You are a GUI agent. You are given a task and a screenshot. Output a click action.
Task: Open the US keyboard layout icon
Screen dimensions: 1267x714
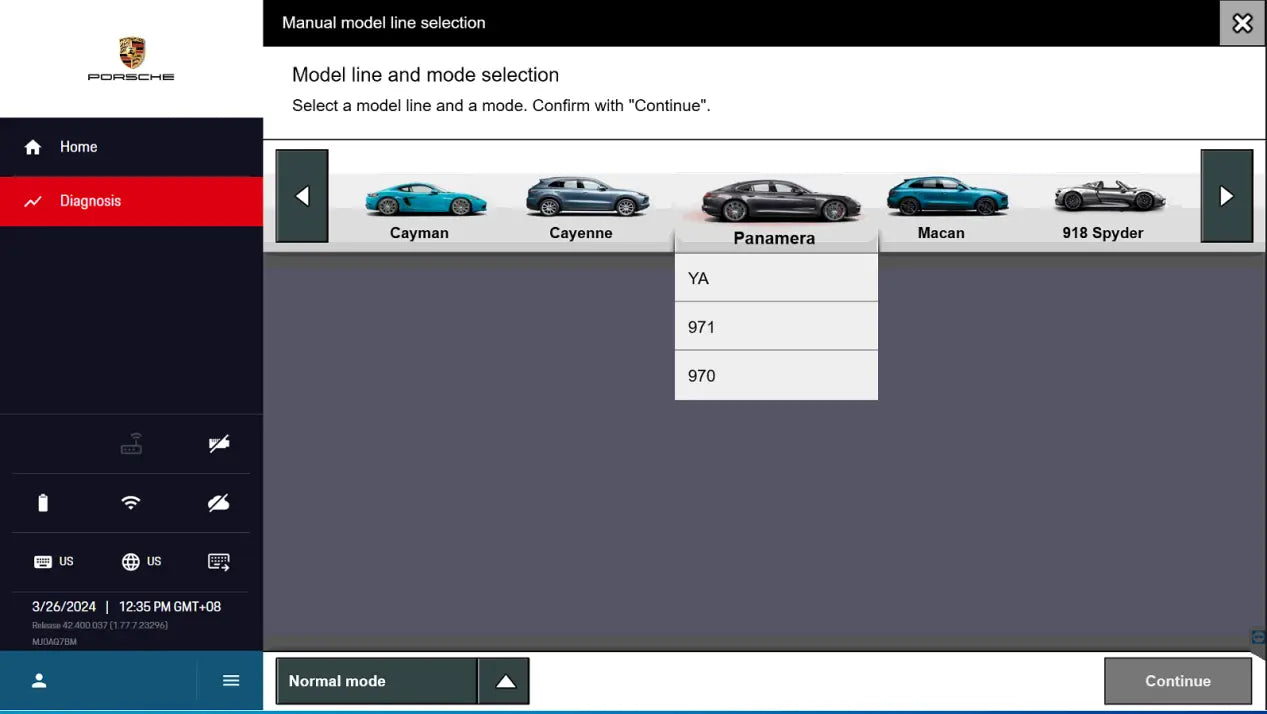tap(54, 561)
